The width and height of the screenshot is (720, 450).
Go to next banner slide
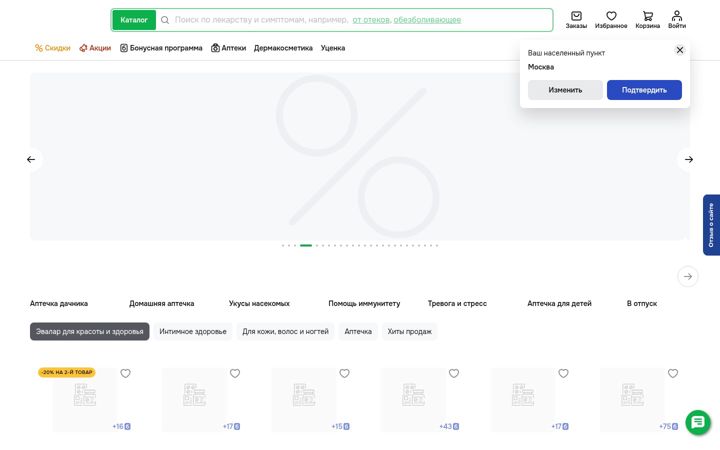click(x=689, y=159)
